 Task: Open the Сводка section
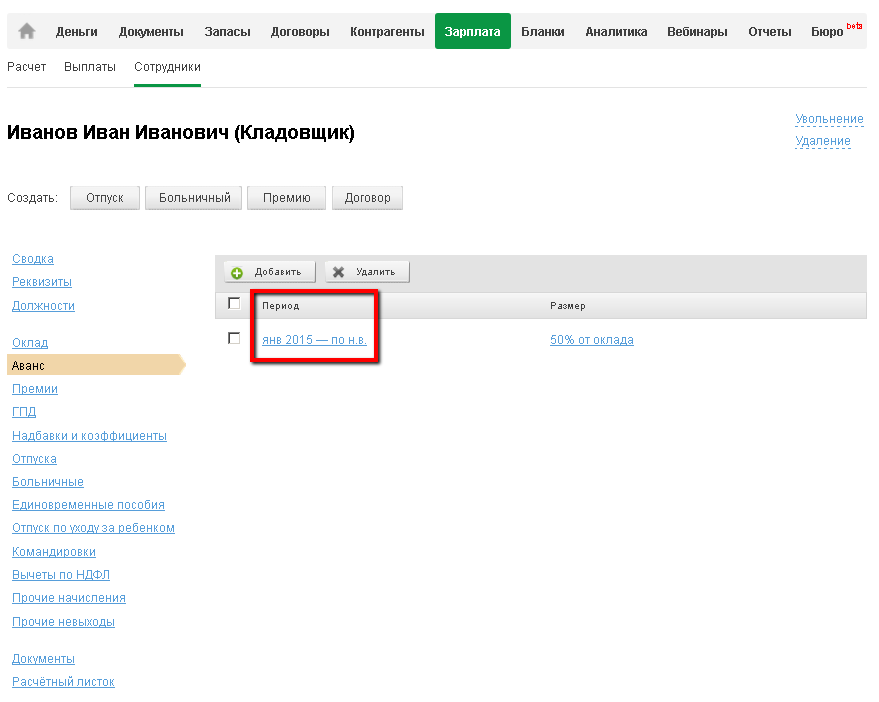click(33, 259)
